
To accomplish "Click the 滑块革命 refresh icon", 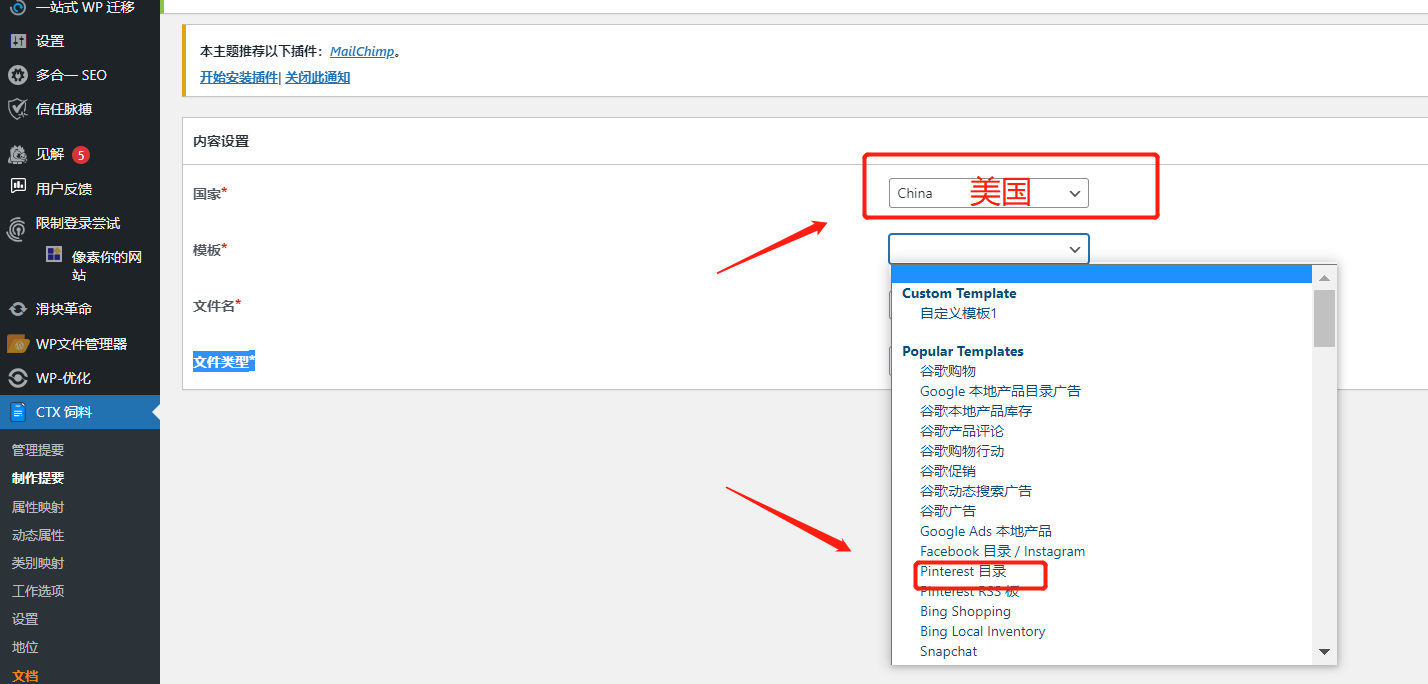I will pyautogui.click(x=17, y=309).
